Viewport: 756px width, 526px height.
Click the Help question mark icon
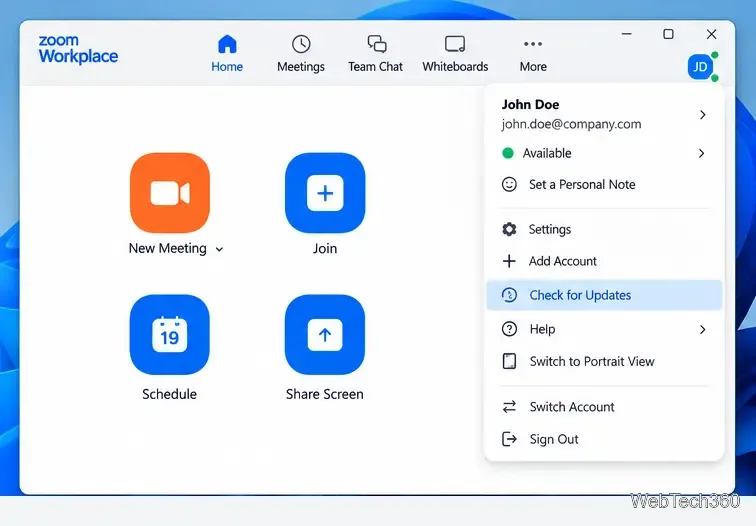(509, 329)
